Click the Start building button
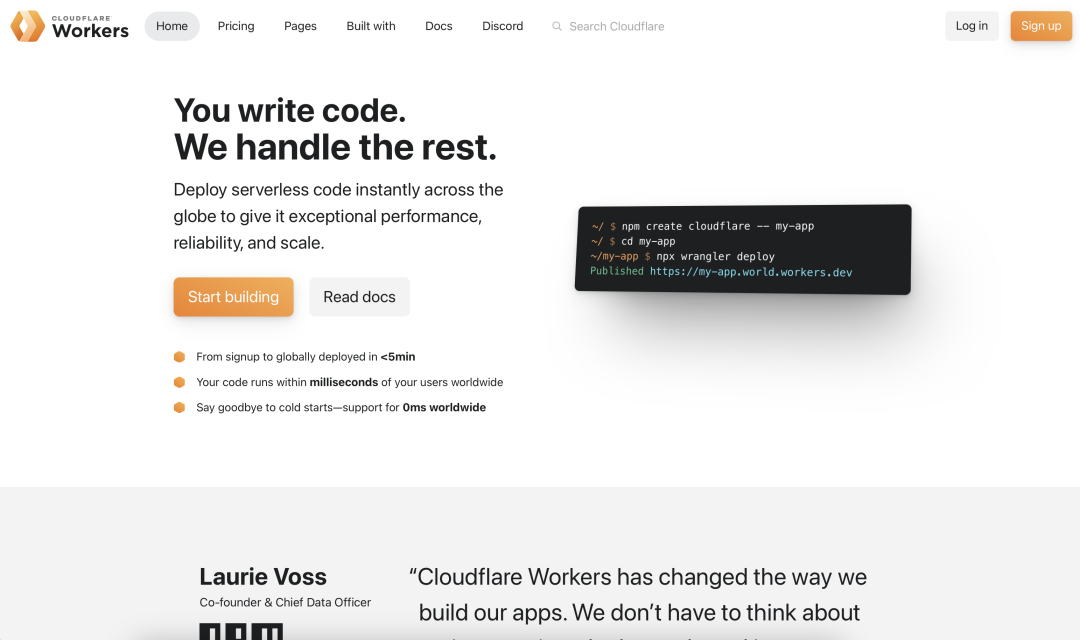Viewport: 1080px width, 640px height. pyautogui.click(x=233, y=297)
